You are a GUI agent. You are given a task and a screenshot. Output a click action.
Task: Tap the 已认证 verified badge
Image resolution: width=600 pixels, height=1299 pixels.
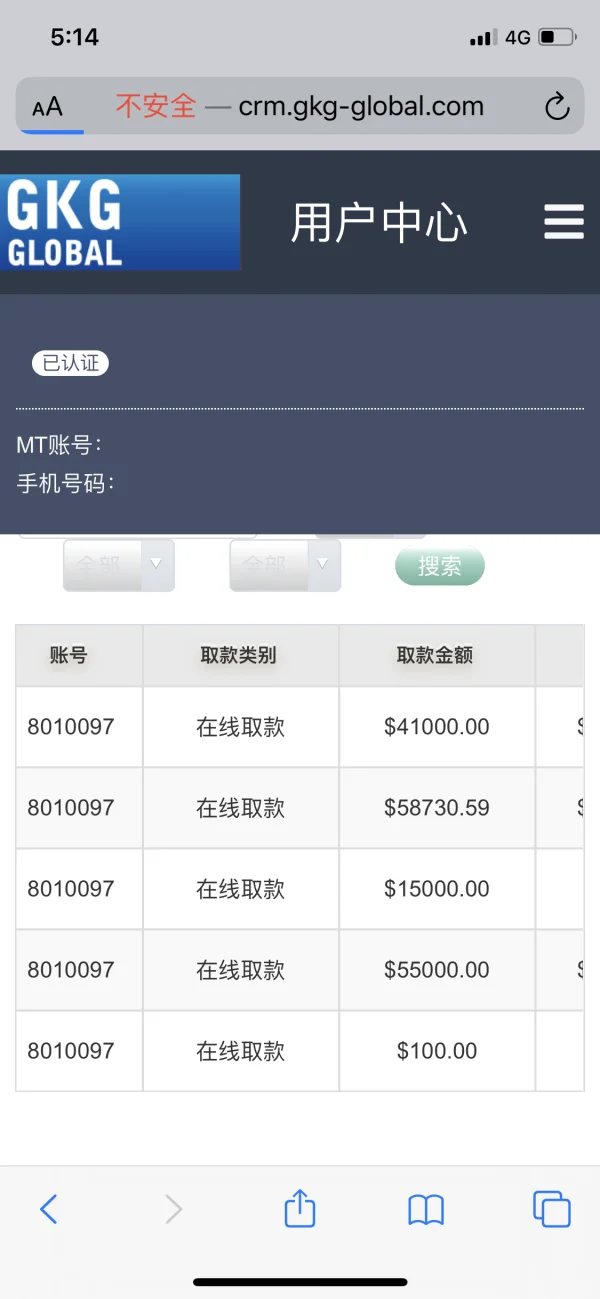point(70,363)
